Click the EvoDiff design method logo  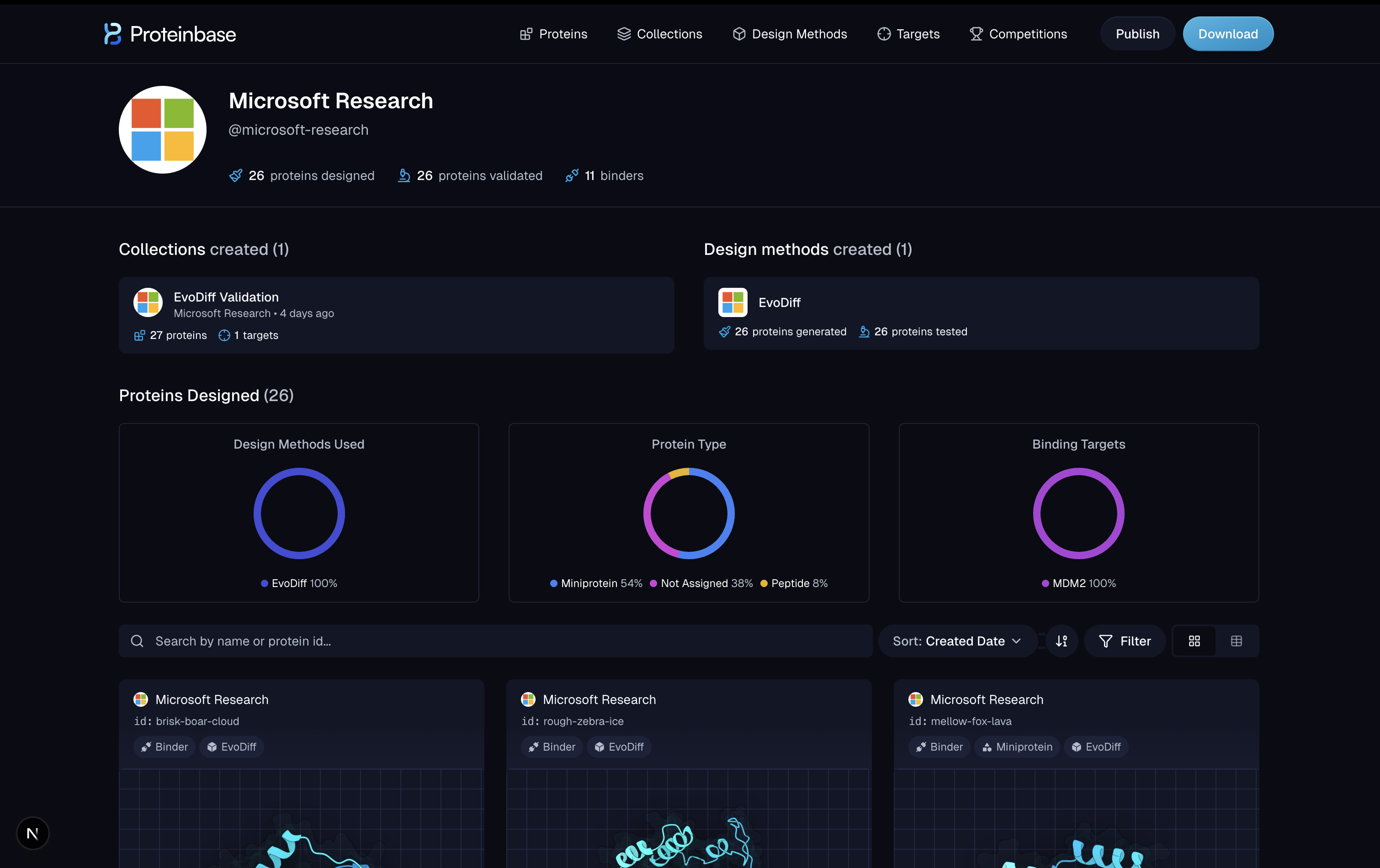pyautogui.click(x=733, y=302)
